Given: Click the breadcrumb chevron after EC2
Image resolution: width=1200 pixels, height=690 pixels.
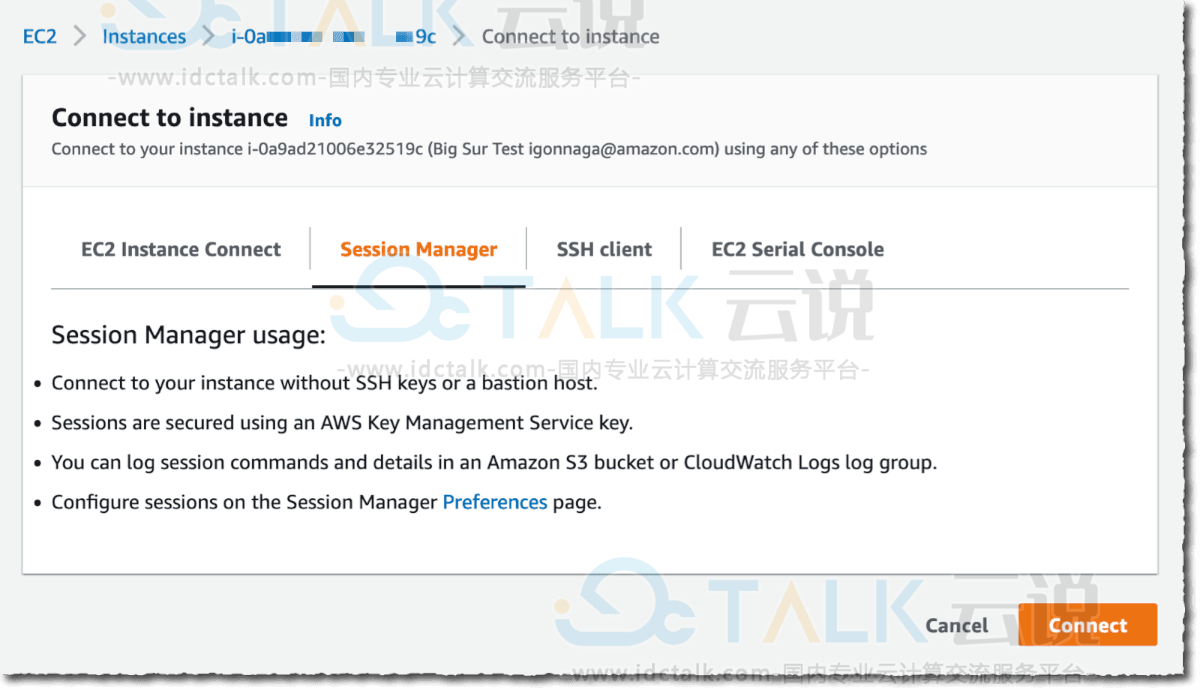Looking at the screenshot, I should [x=80, y=37].
